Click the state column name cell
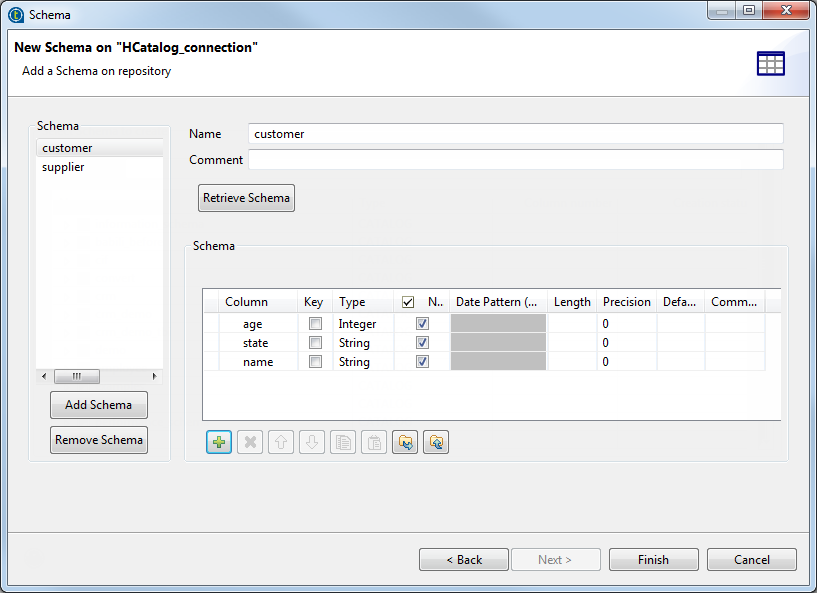Viewport: 817px width, 593px height. click(258, 342)
